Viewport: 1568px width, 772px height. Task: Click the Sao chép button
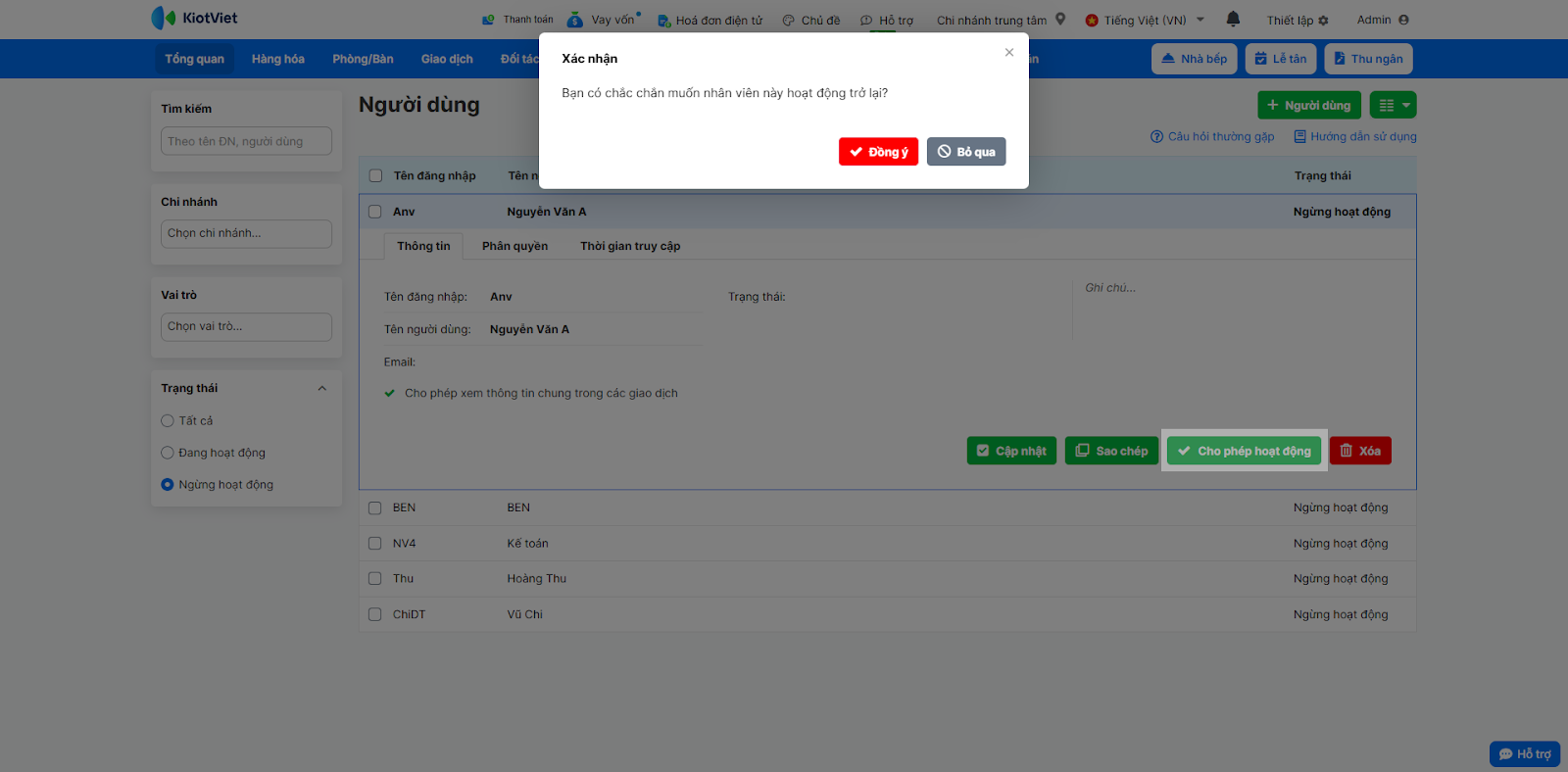pos(1111,451)
